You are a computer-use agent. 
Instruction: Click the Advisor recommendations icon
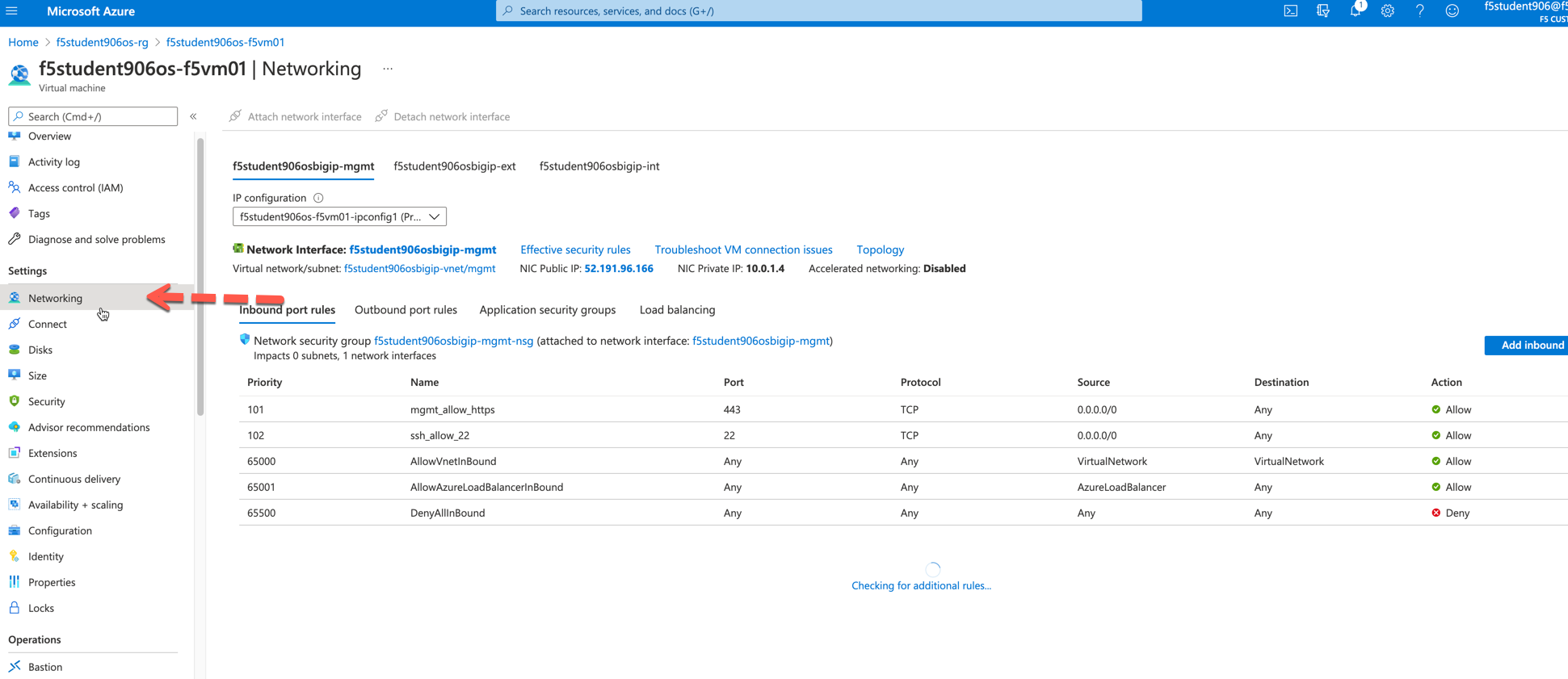[15, 427]
